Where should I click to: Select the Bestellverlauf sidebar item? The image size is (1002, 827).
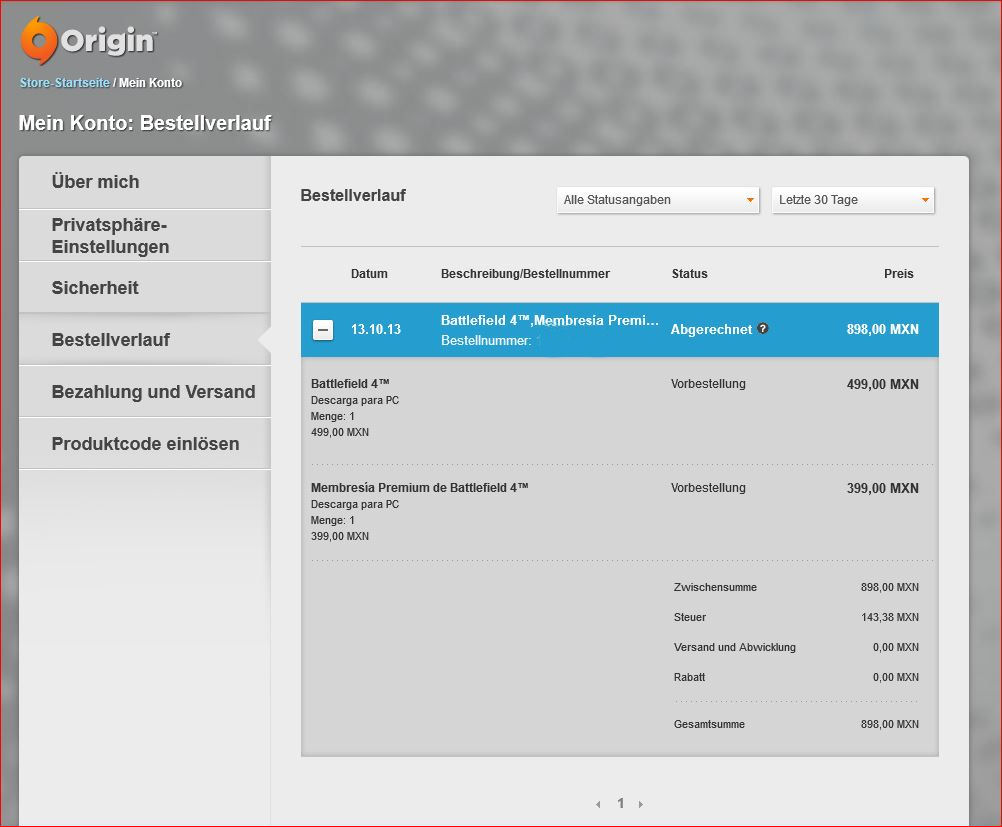click(145, 339)
